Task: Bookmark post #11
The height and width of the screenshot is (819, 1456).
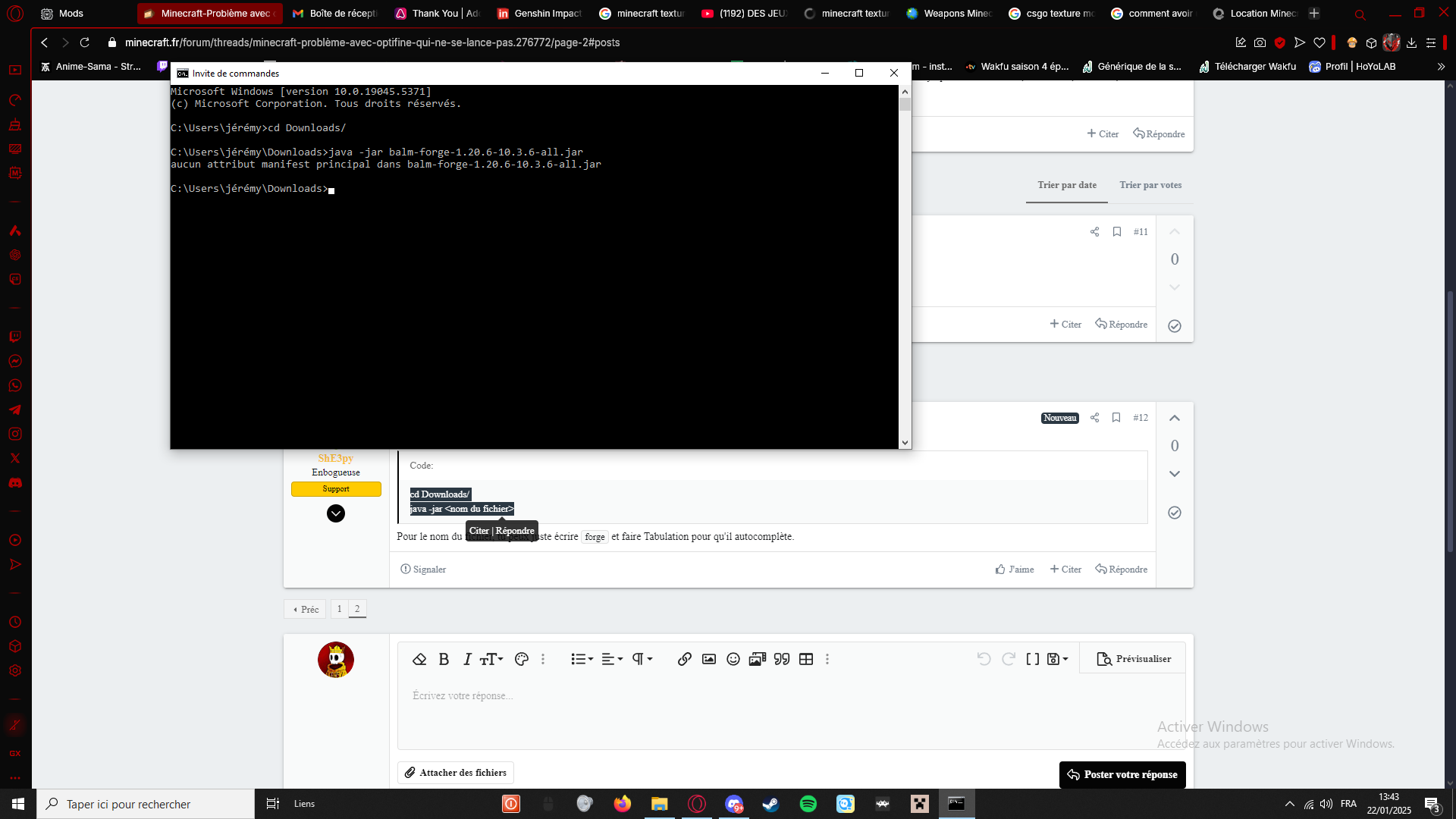Action: tap(1117, 232)
